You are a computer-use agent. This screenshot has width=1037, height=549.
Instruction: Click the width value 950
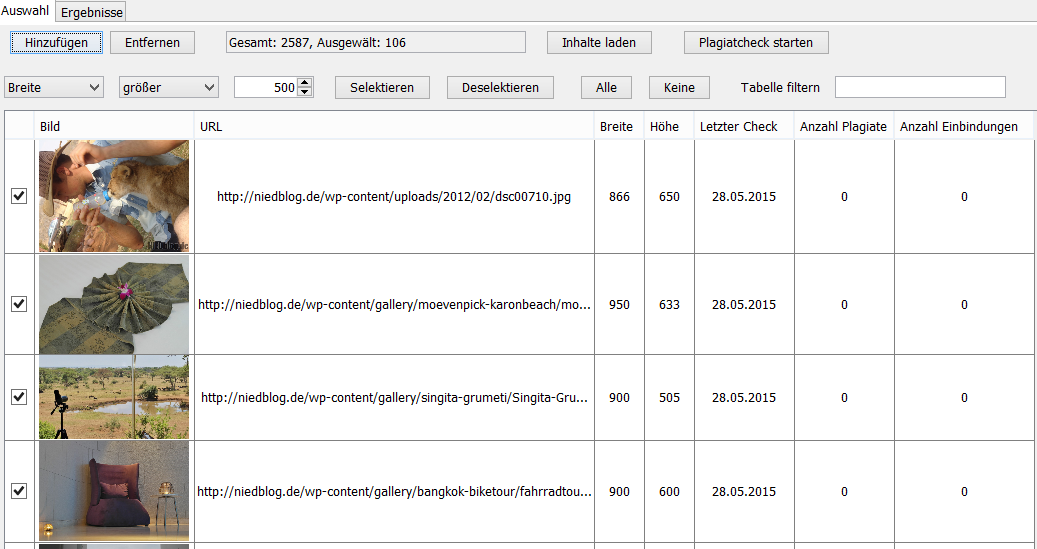tap(619, 304)
